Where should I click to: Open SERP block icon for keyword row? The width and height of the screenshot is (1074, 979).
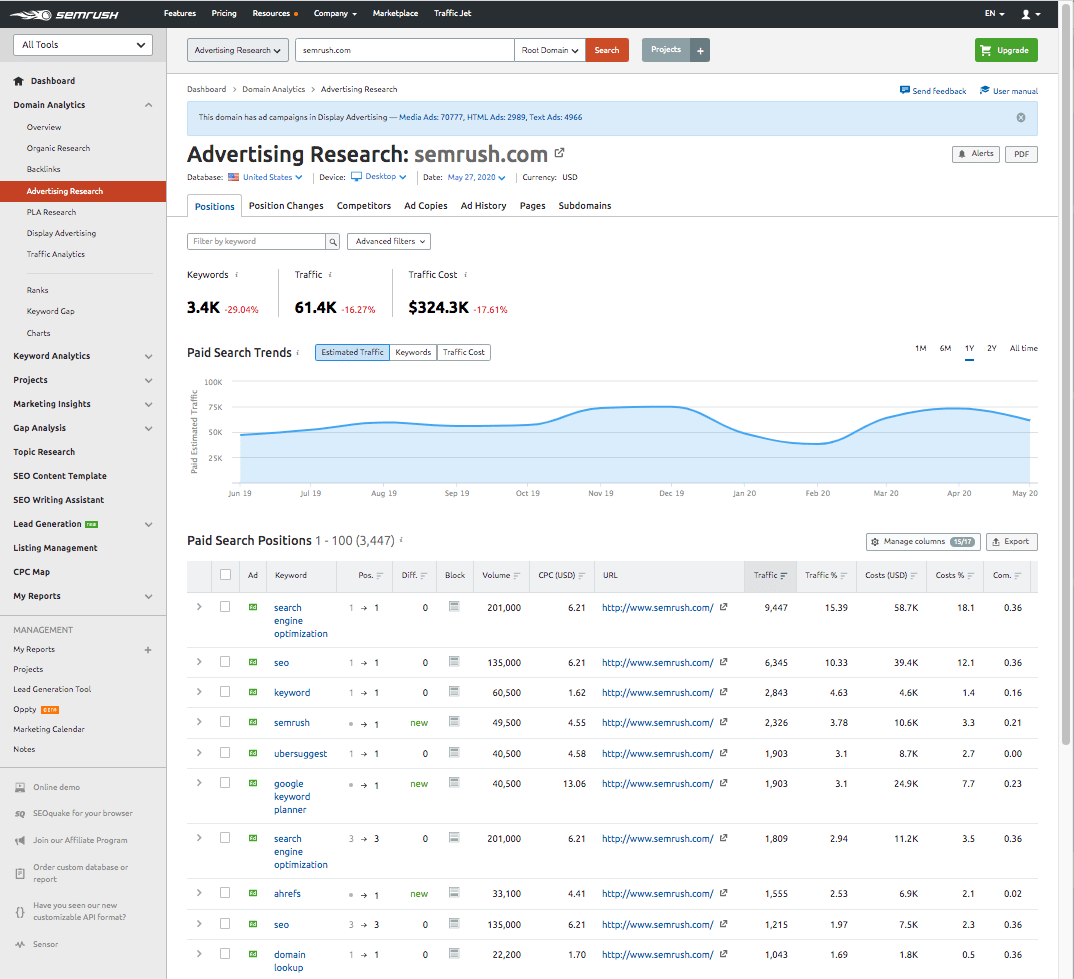coord(454,692)
